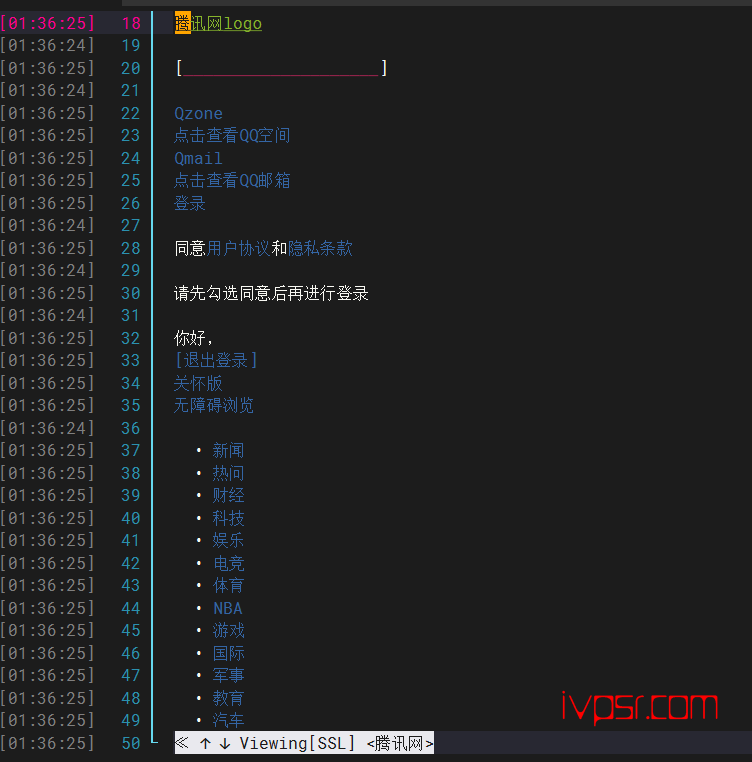Click line number 28 in the gutter
Image resolution: width=752 pixels, height=762 pixels.
(131, 248)
